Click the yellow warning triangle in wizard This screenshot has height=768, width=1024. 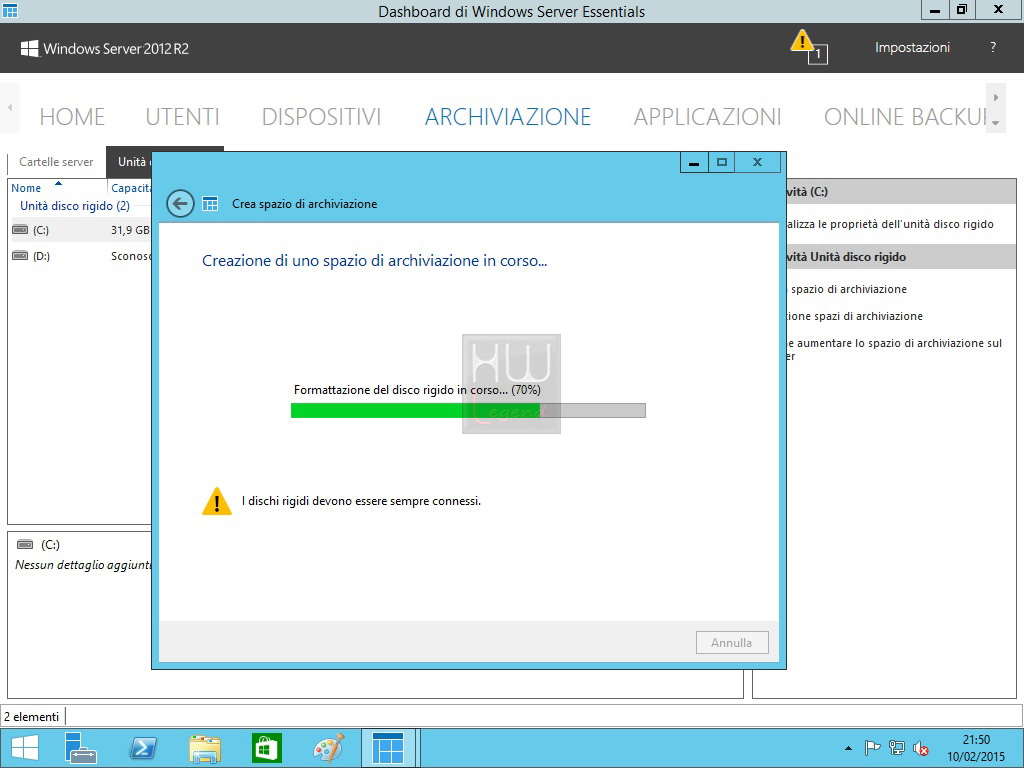pyautogui.click(x=217, y=502)
